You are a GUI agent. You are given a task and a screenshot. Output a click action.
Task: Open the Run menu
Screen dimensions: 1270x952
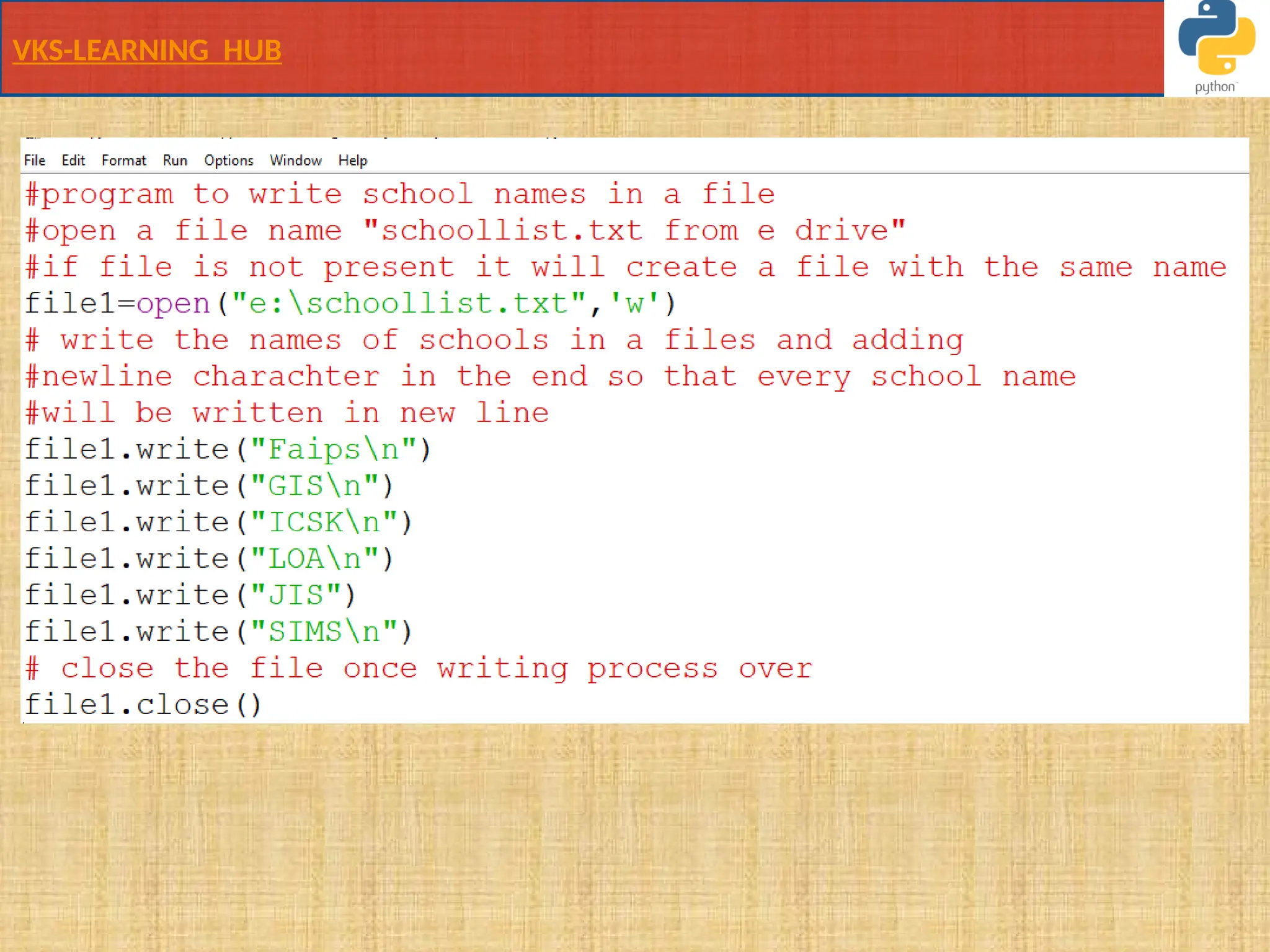175,161
